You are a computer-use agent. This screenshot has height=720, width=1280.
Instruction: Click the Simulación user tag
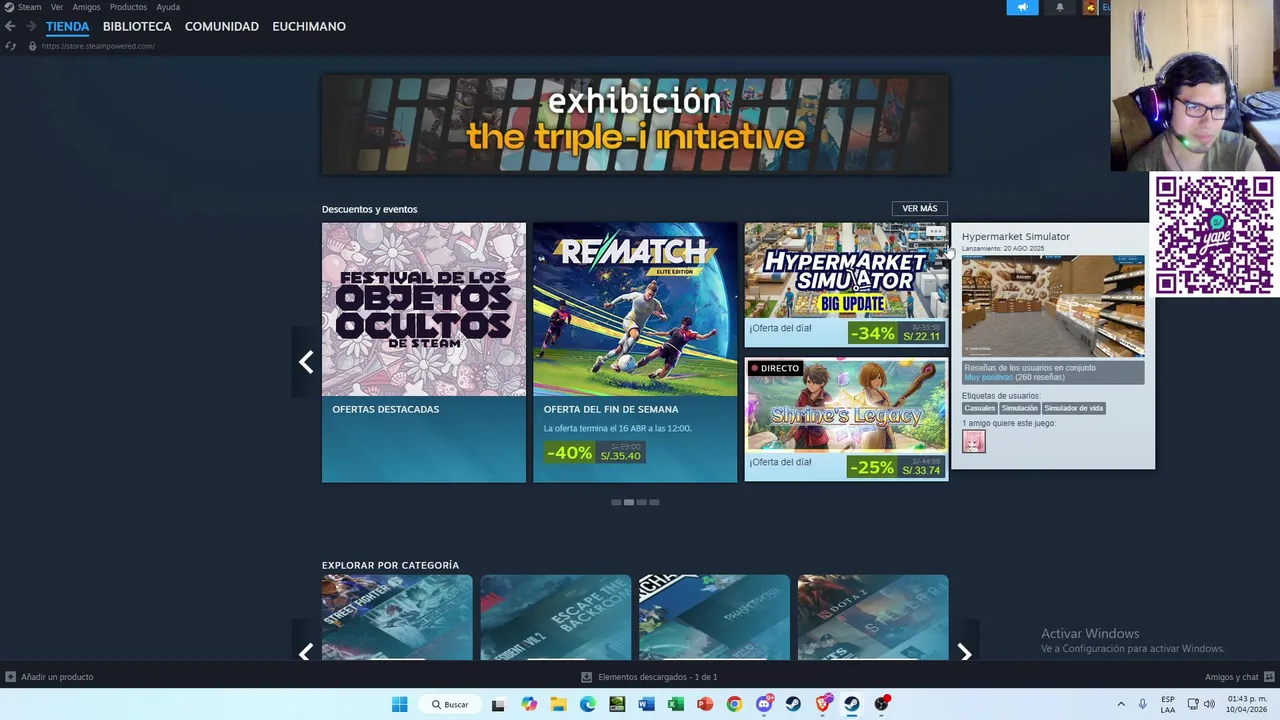click(1020, 408)
